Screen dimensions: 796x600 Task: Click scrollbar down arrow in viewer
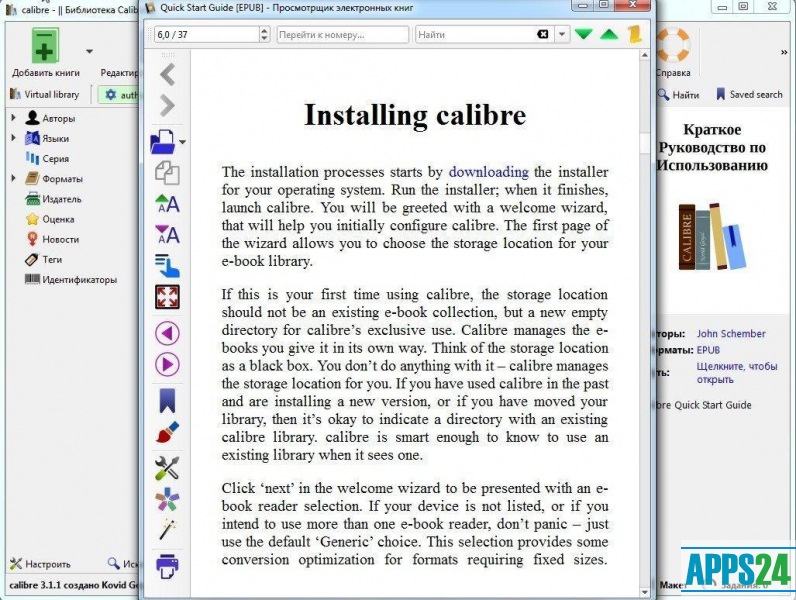pyautogui.click(x=644, y=592)
